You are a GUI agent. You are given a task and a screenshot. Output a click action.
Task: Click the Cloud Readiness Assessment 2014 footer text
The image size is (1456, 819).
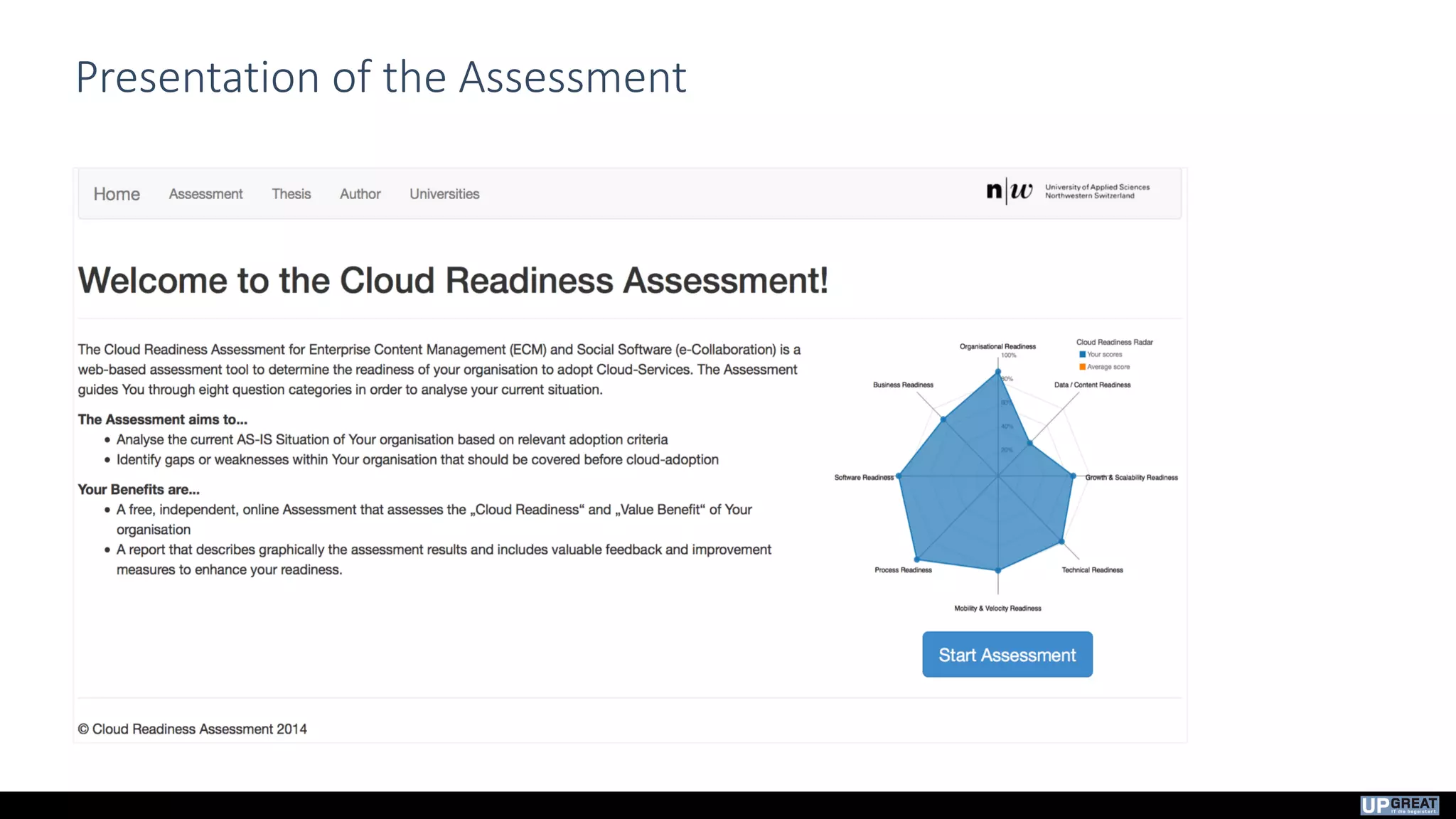[192, 729]
